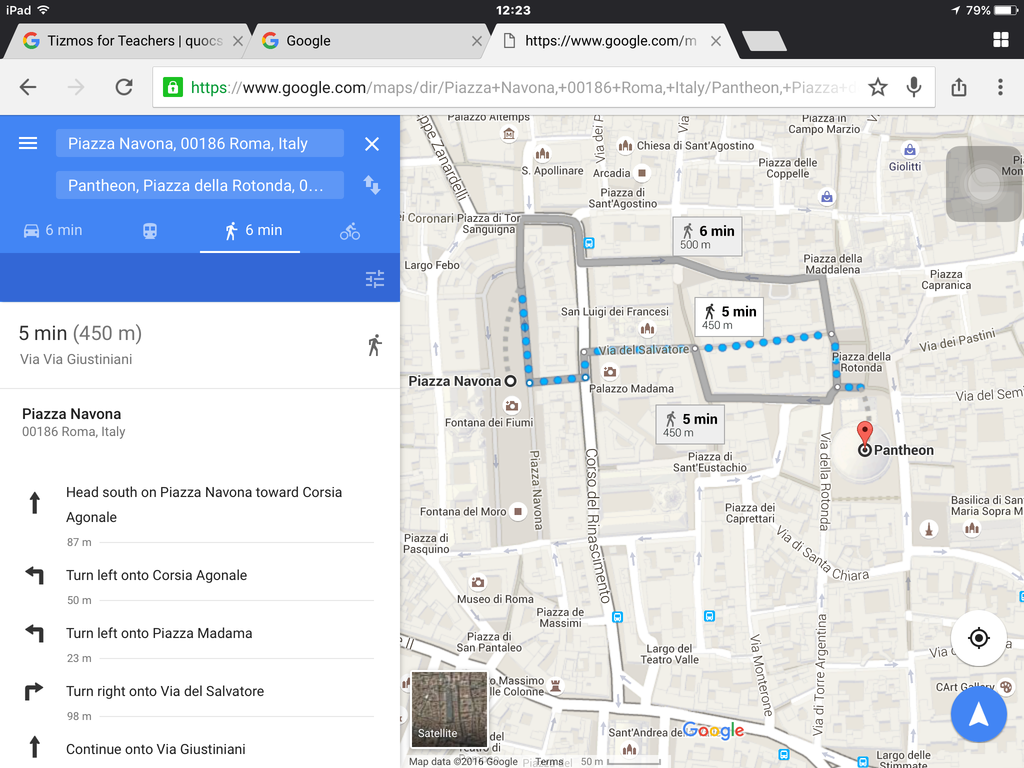
Task: Tap S. Apollinare church icon
Action: coord(542,154)
